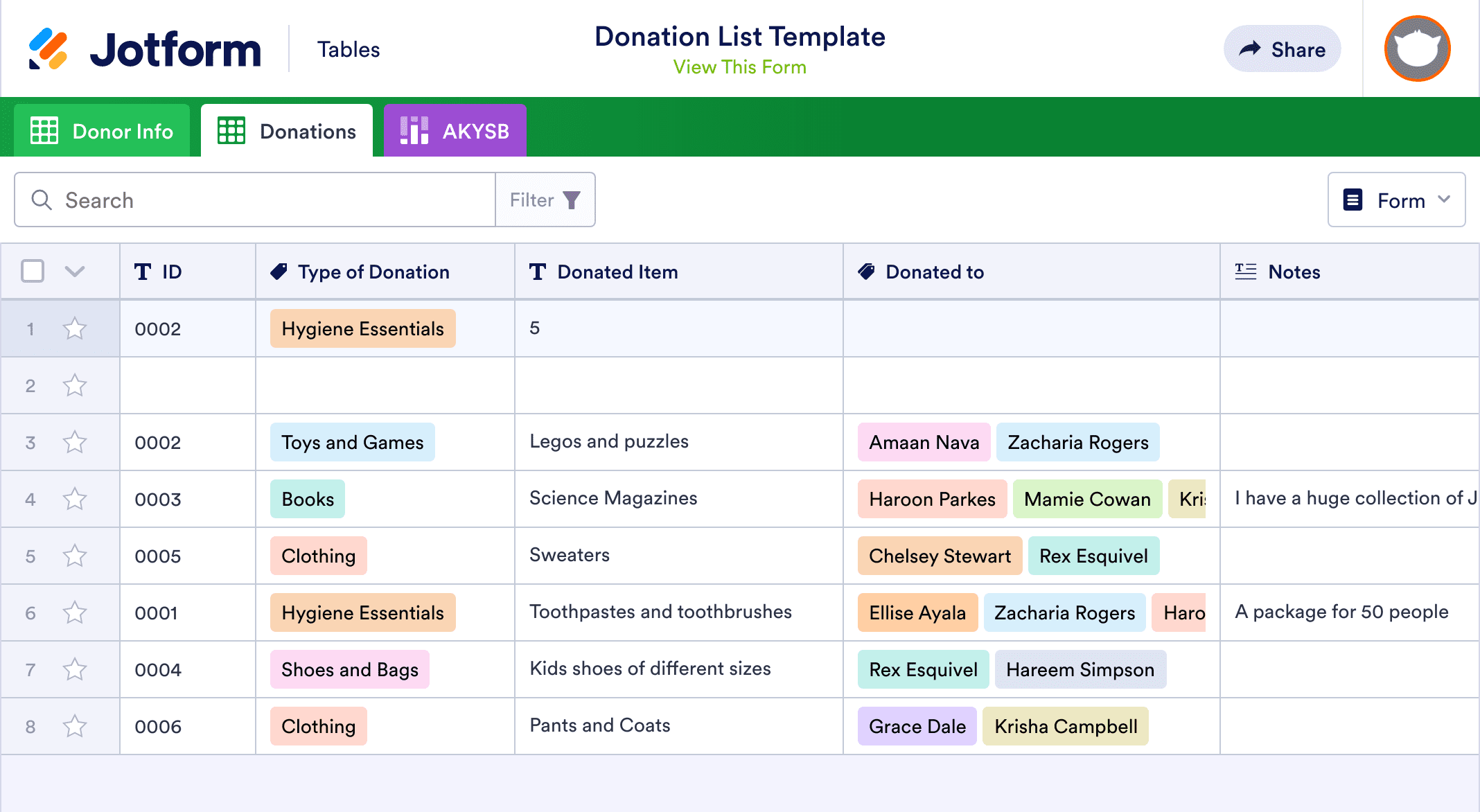Viewport: 1480px width, 812px height.
Task: Tick the select-all checkbox in header
Action: (x=33, y=271)
